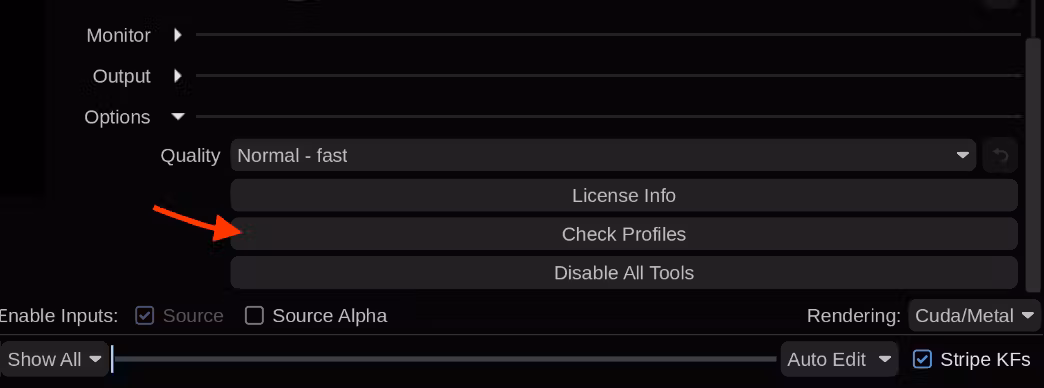
Task: Open the Quality dropdown showing Normal - fast
Action: click(x=603, y=156)
